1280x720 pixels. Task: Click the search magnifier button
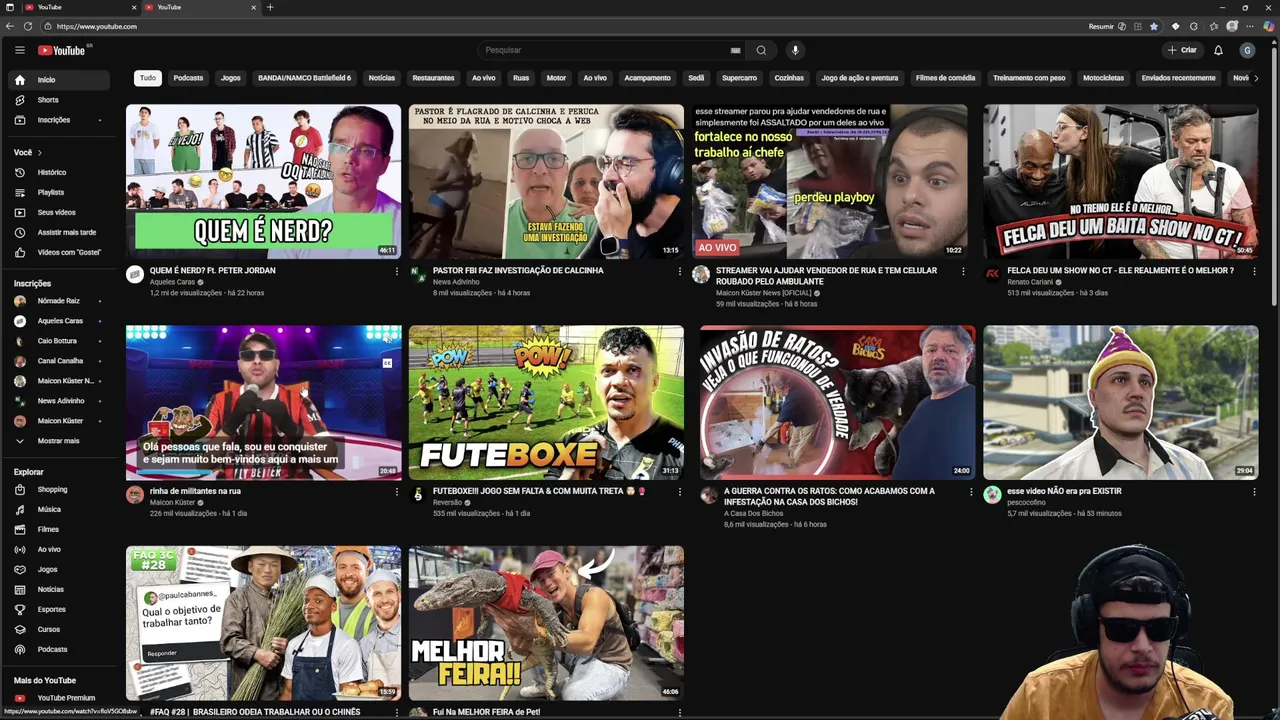pyautogui.click(x=761, y=50)
